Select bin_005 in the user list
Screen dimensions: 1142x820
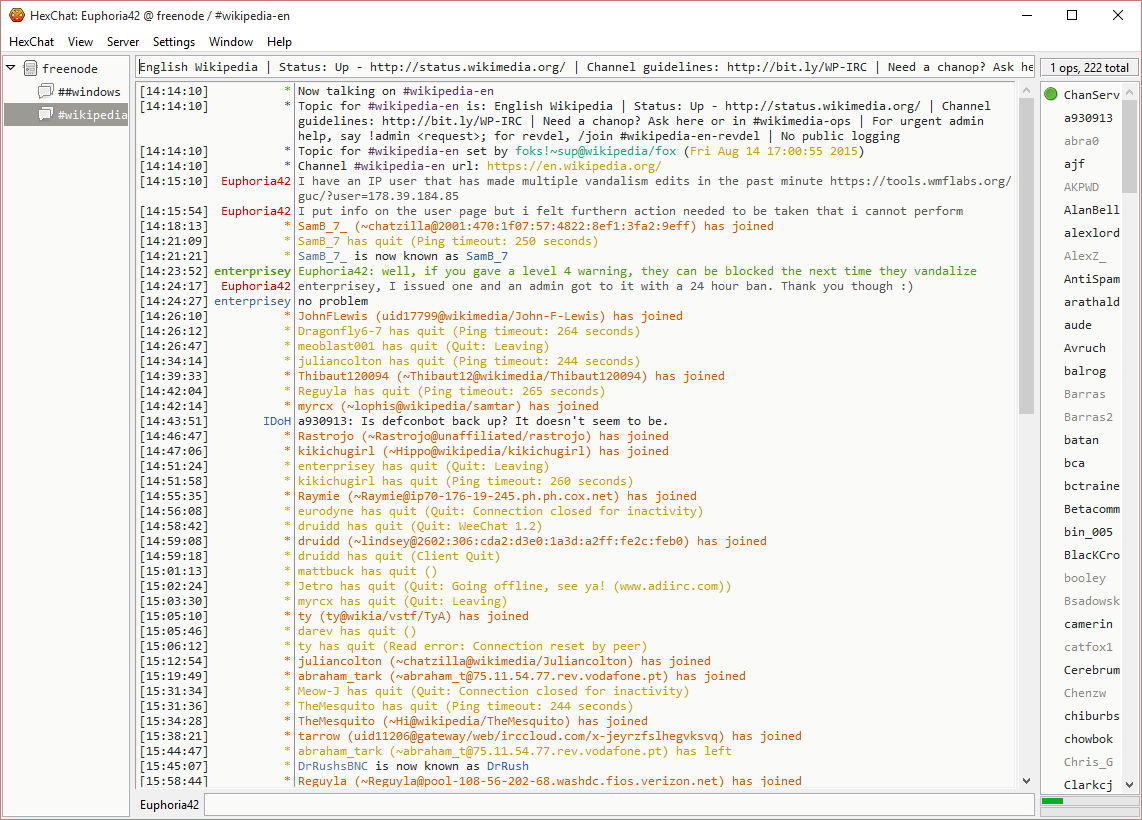tap(1088, 532)
